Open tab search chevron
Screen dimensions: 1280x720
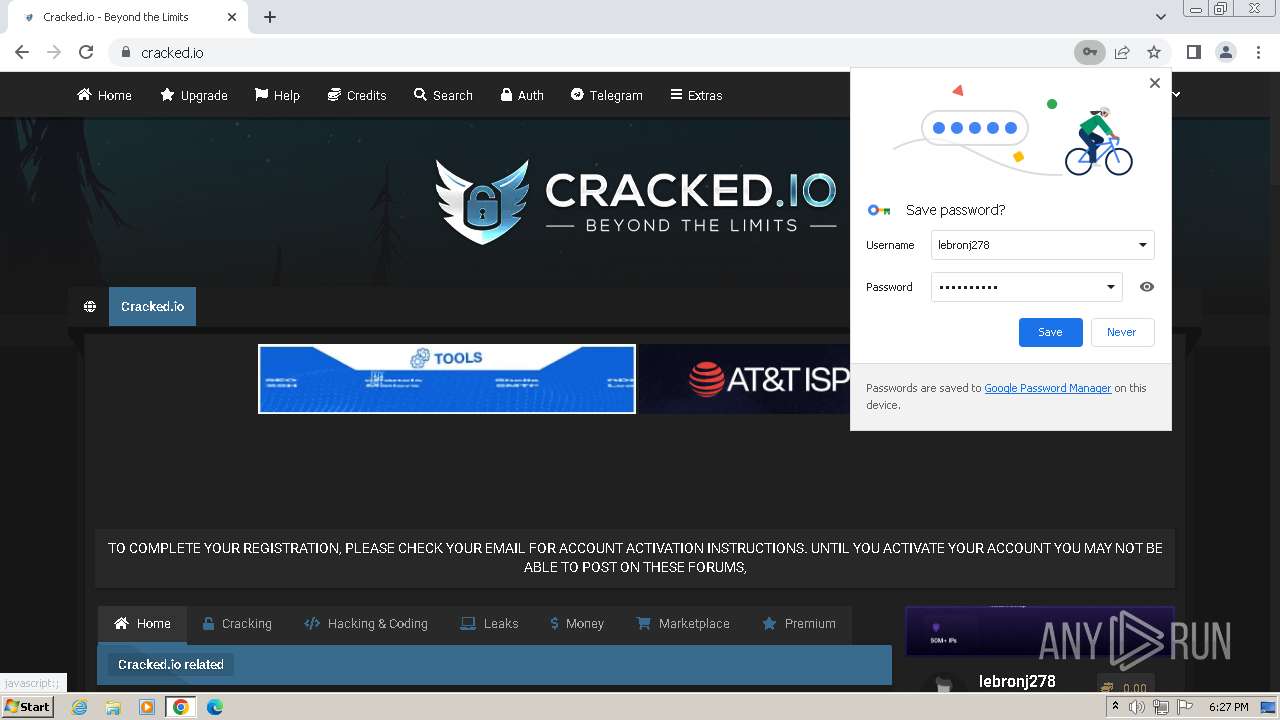(x=1160, y=17)
